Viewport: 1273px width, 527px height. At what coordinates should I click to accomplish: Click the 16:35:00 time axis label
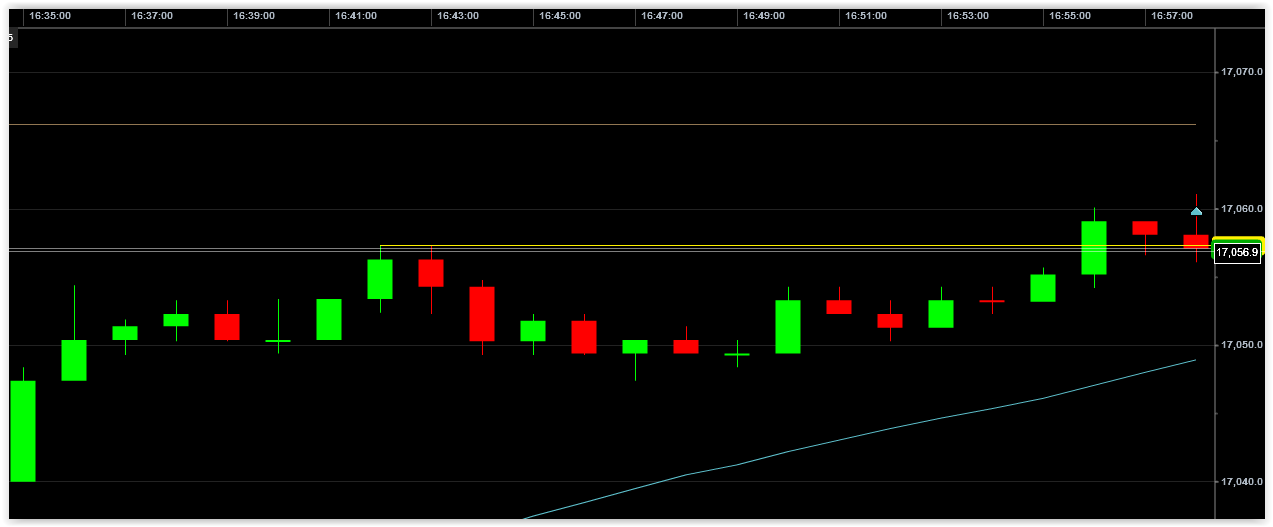(50, 16)
